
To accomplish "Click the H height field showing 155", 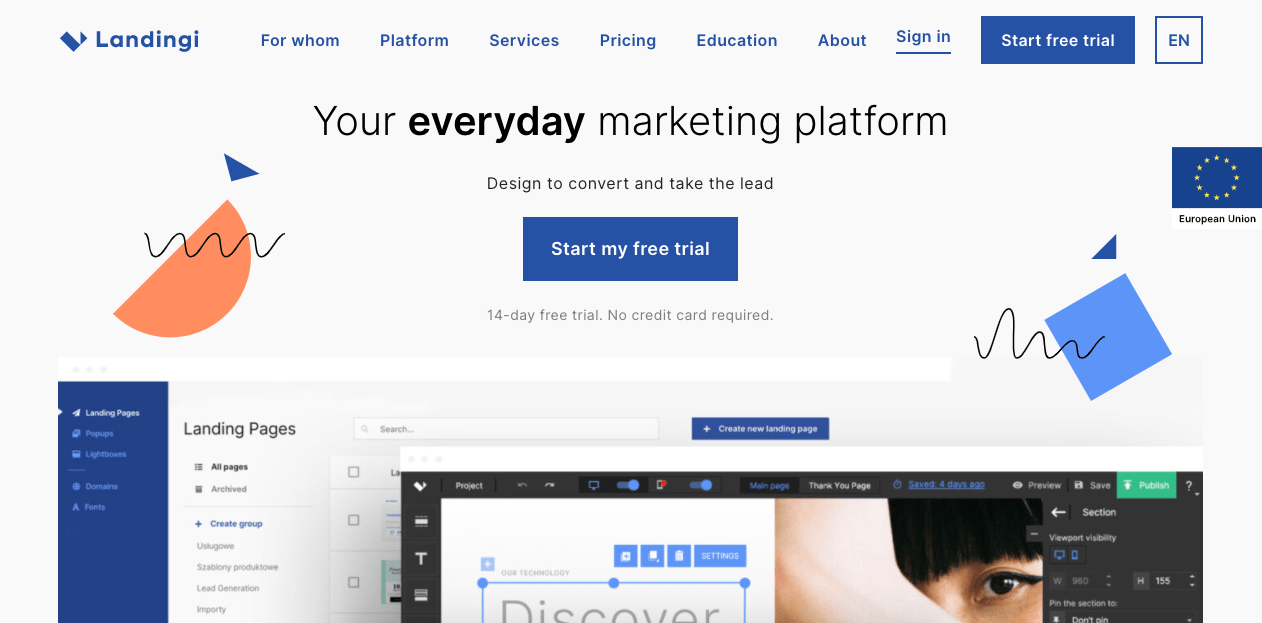I will pyautogui.click(x=1166, y=581).
